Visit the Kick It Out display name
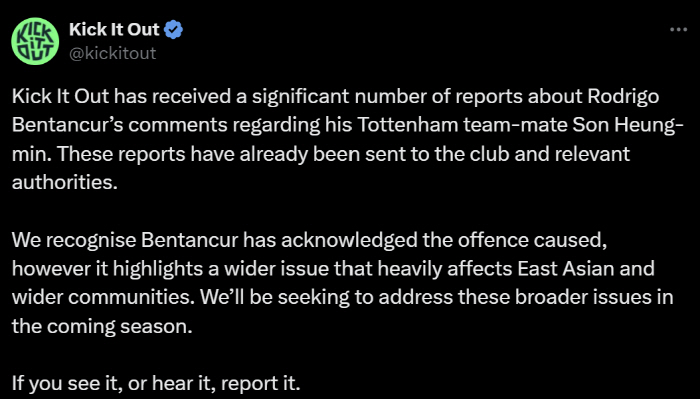Screen dimensions: 700x399 click(114, 29)
